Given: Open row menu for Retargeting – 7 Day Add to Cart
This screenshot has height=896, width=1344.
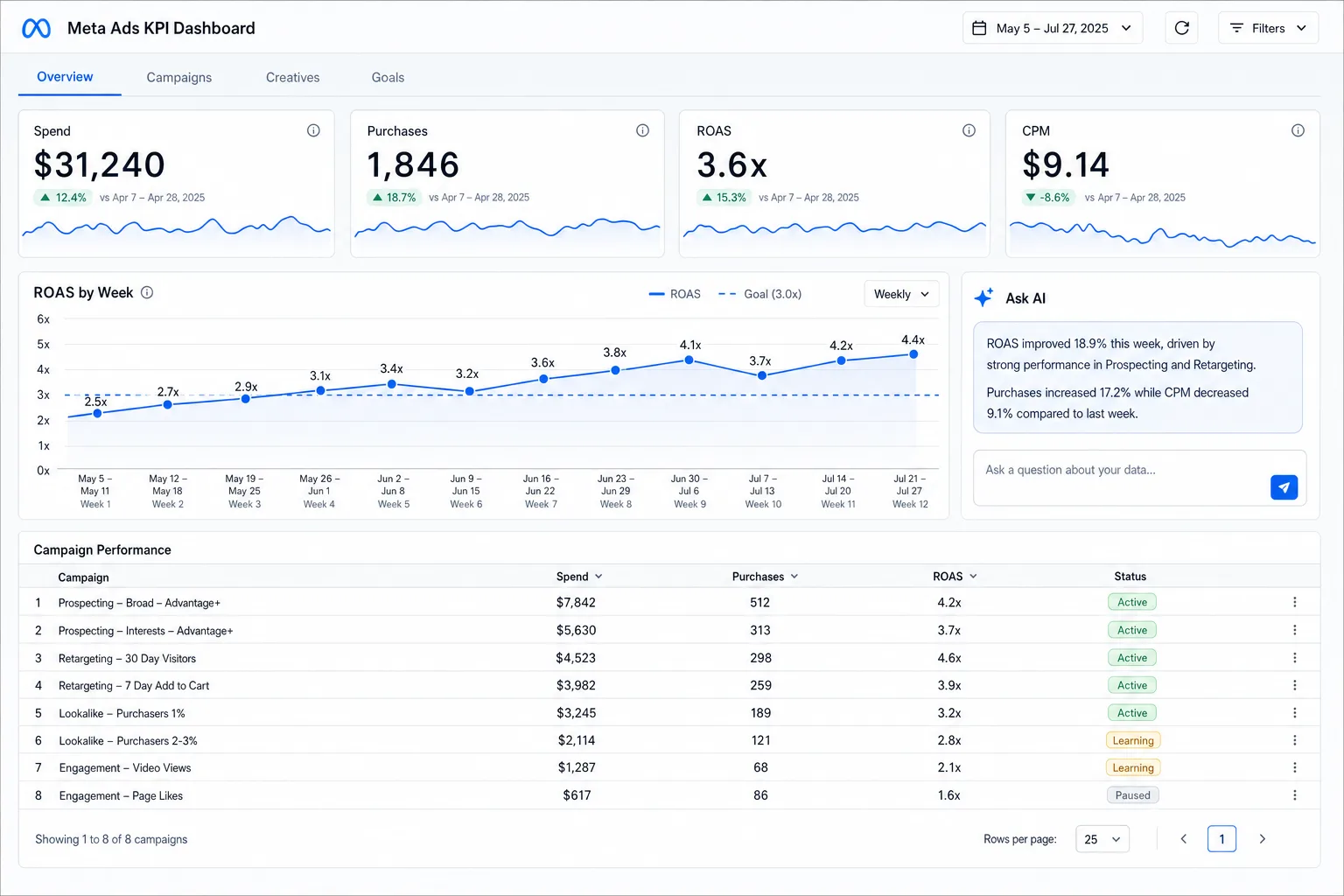Looking at the screenshot, I should coord(1295,685).
